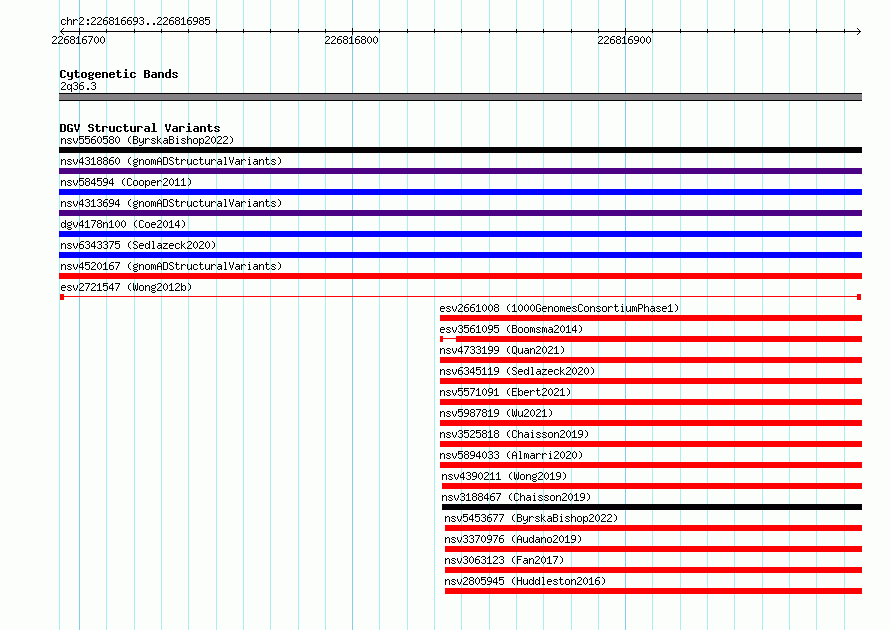Image resolution: width=890 pixels, height=630 pixels.
Task: Click the DGV Structural Variants track title
Action: coord(140,128)
